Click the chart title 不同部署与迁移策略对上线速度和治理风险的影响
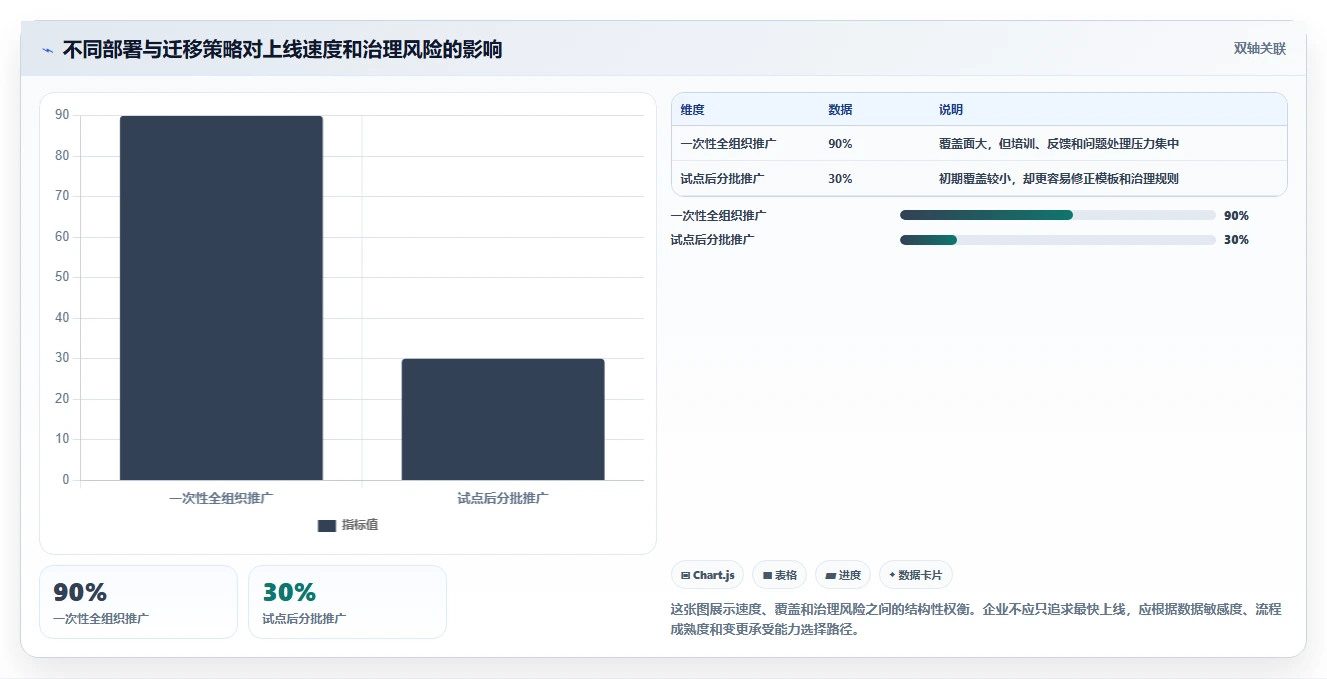1327x679 pixels. pyautogui.click(x=282, y=49)
